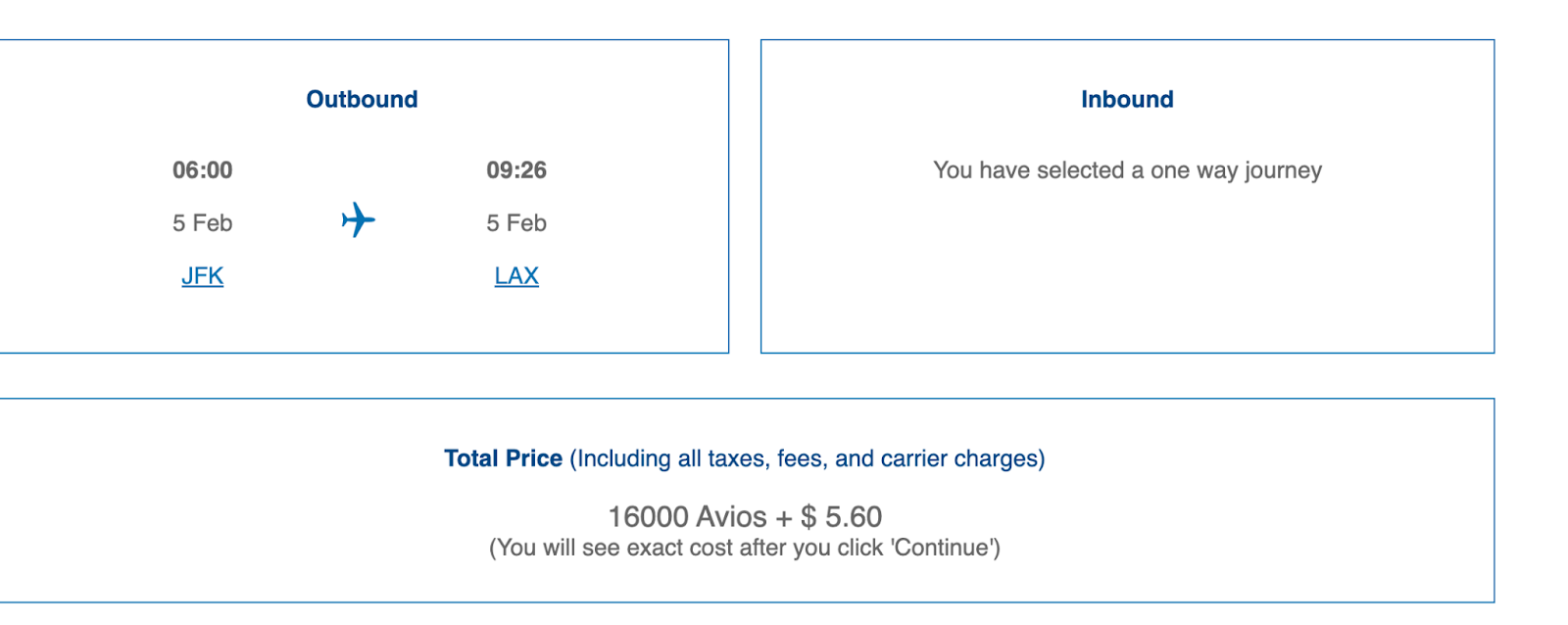Select the 16000 Avios amount
Screen dimensions: 1568x625
pyautogui.click(x=687, y=516)
